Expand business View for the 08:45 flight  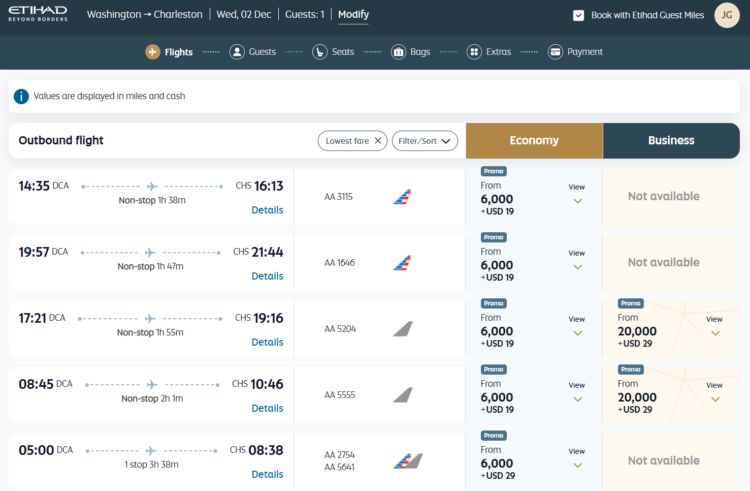715,392
